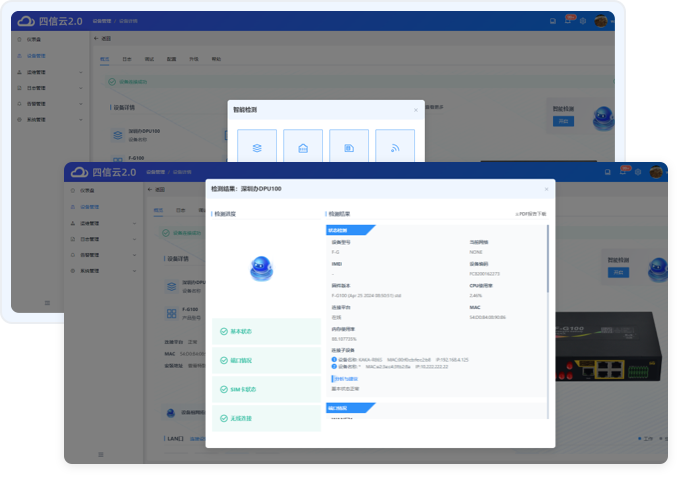Click the 基本状态 check step
685x481 pixels.
click(x=266, y=332)
